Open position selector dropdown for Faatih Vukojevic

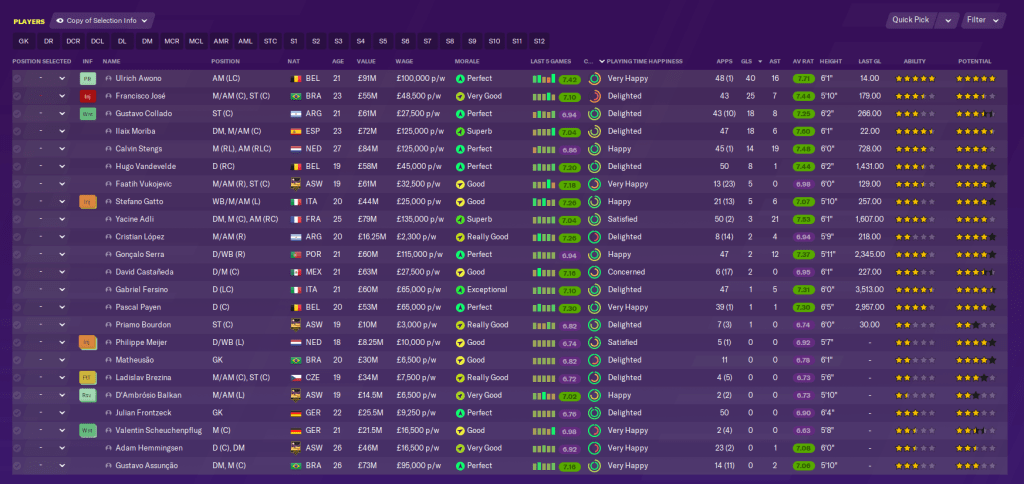pyautogui.click(x=61, y=184)
